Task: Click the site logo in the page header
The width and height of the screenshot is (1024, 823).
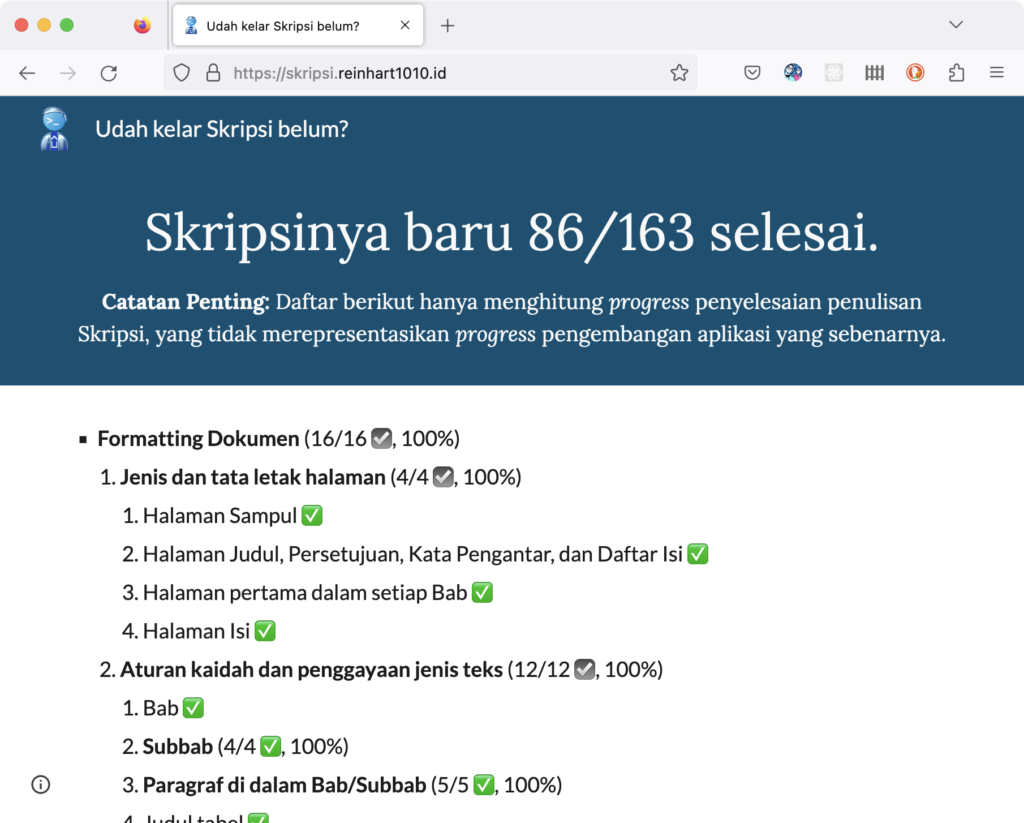Action: 54,129
